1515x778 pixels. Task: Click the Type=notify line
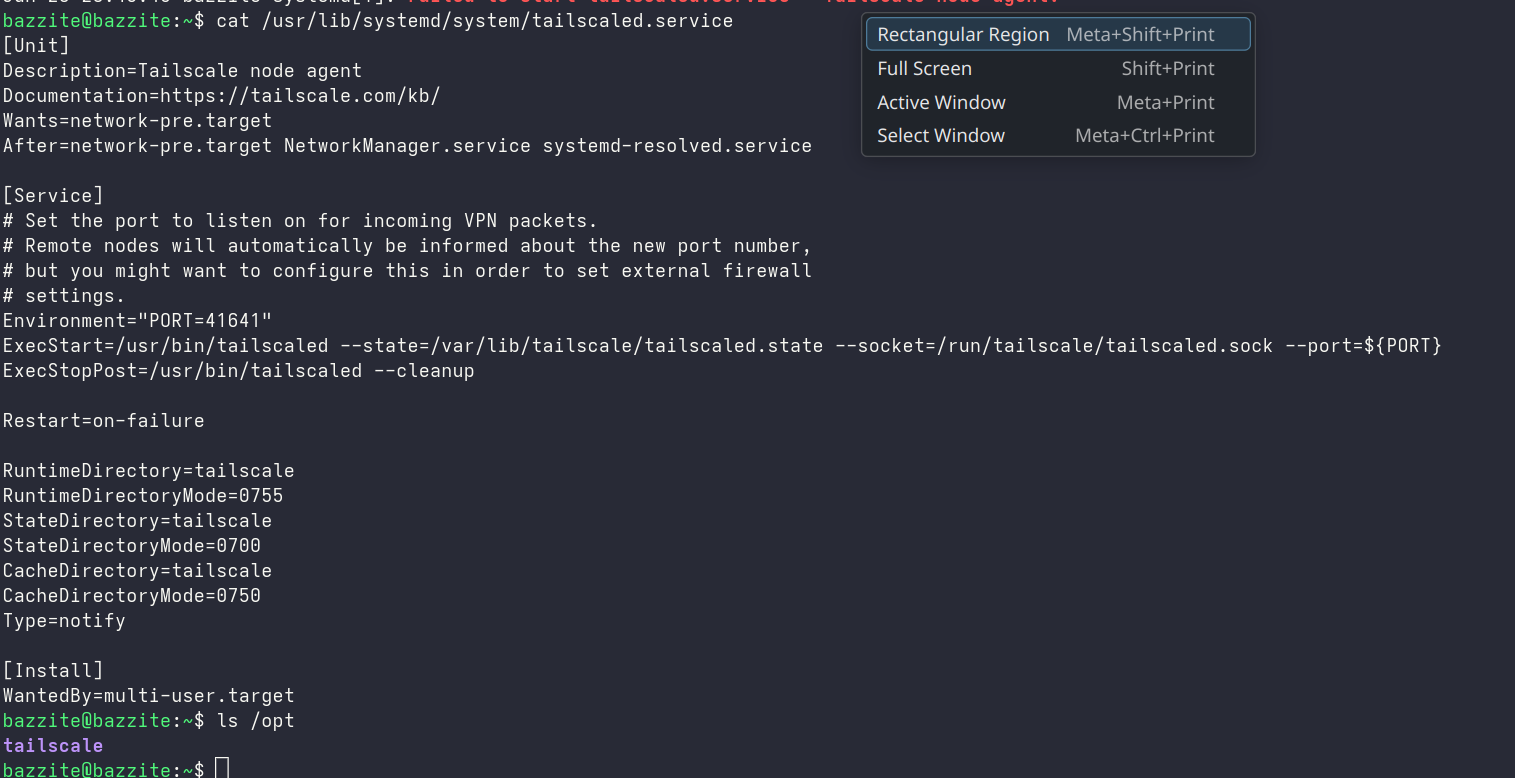64,621
